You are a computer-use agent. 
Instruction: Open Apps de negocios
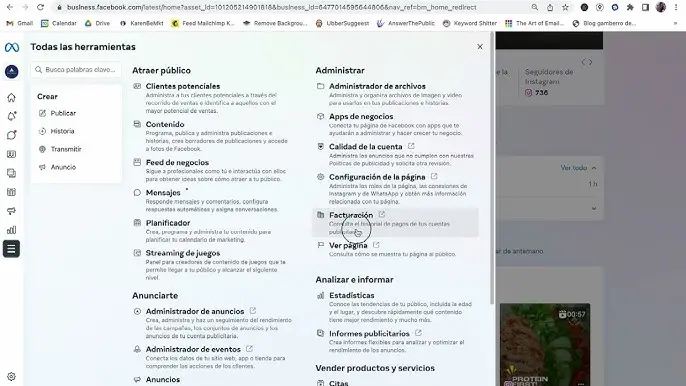pos(361,116)
